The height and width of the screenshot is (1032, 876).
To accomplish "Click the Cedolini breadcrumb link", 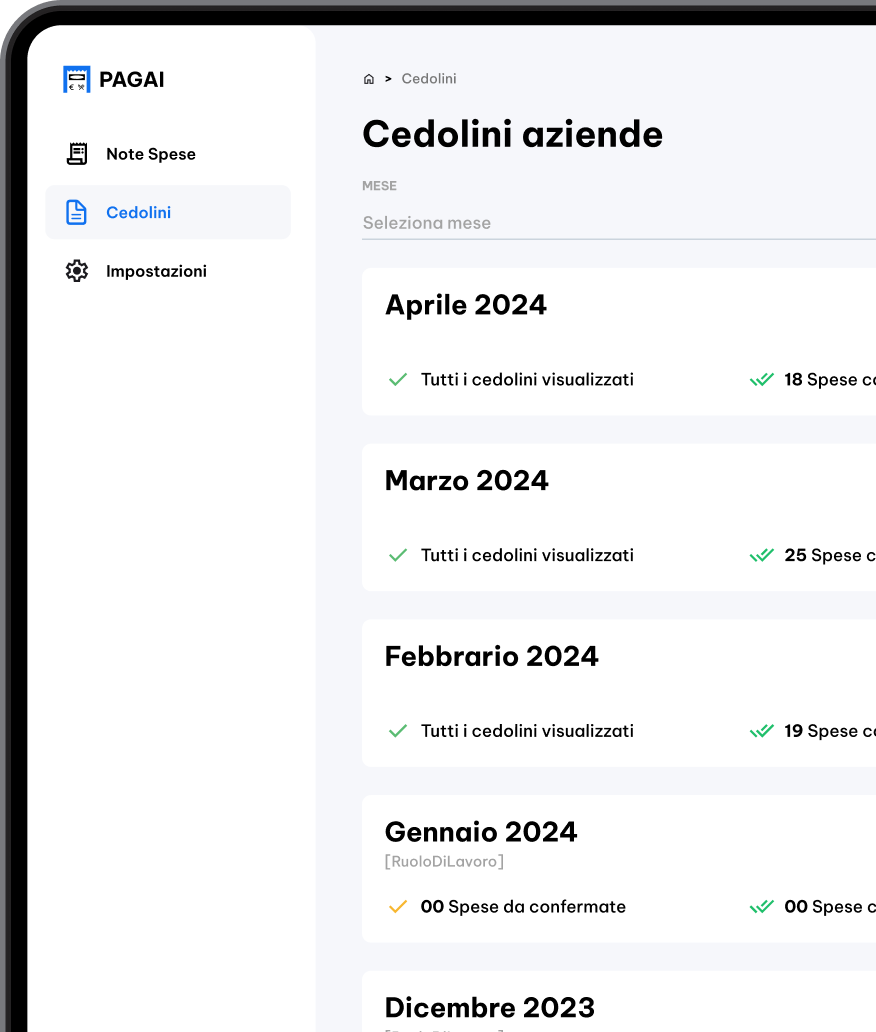I will (x=428, y=79).
